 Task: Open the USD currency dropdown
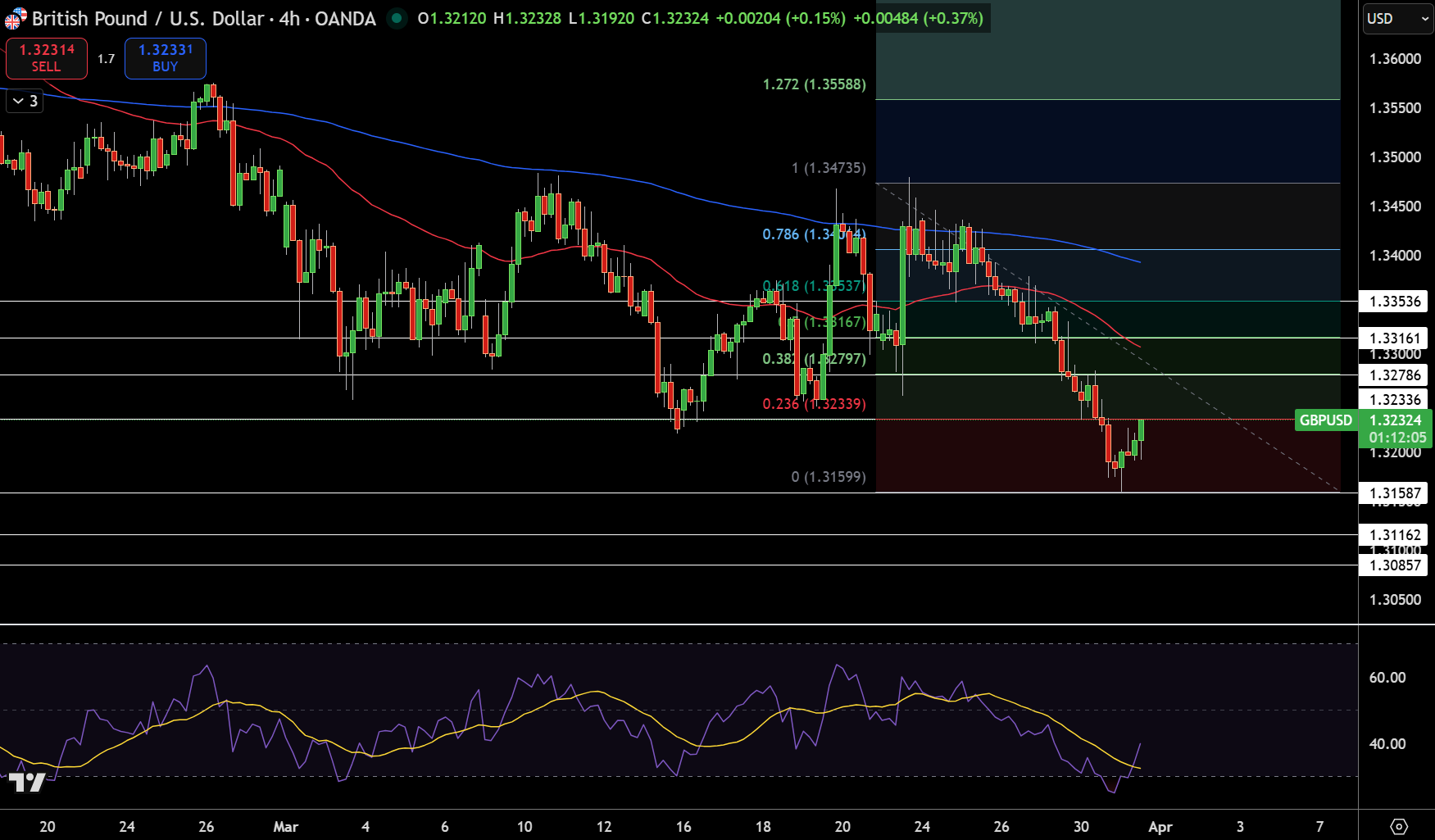pos(1398,18)
